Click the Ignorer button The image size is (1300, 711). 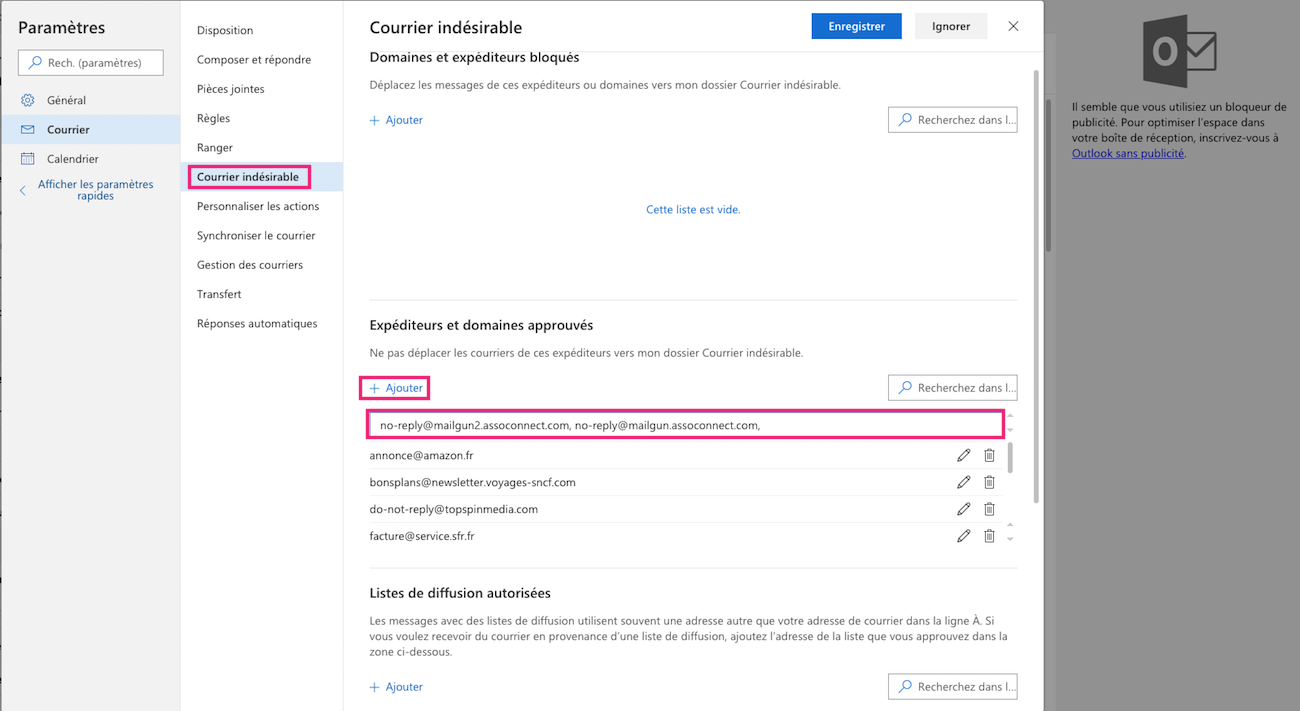[951, 26]
